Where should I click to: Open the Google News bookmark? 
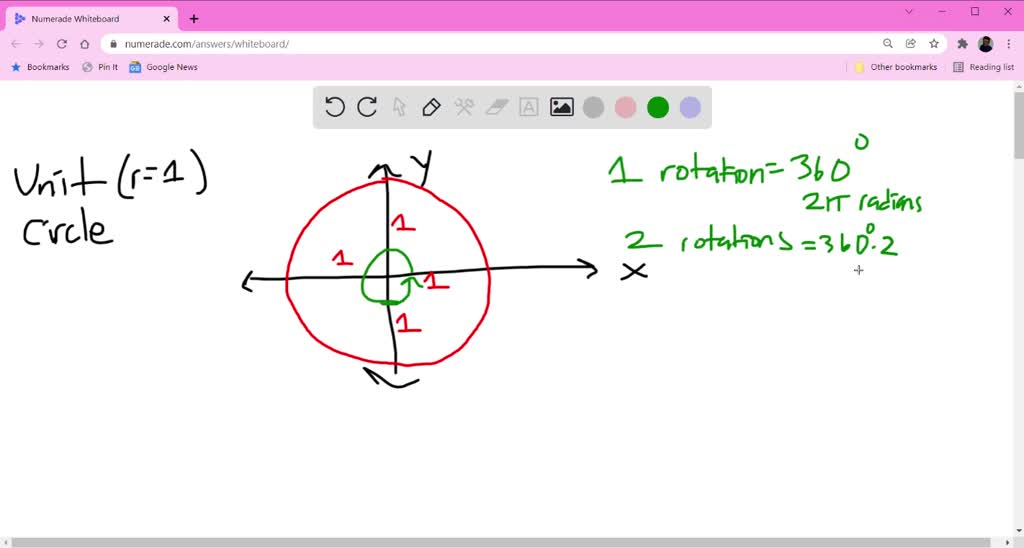163,67
